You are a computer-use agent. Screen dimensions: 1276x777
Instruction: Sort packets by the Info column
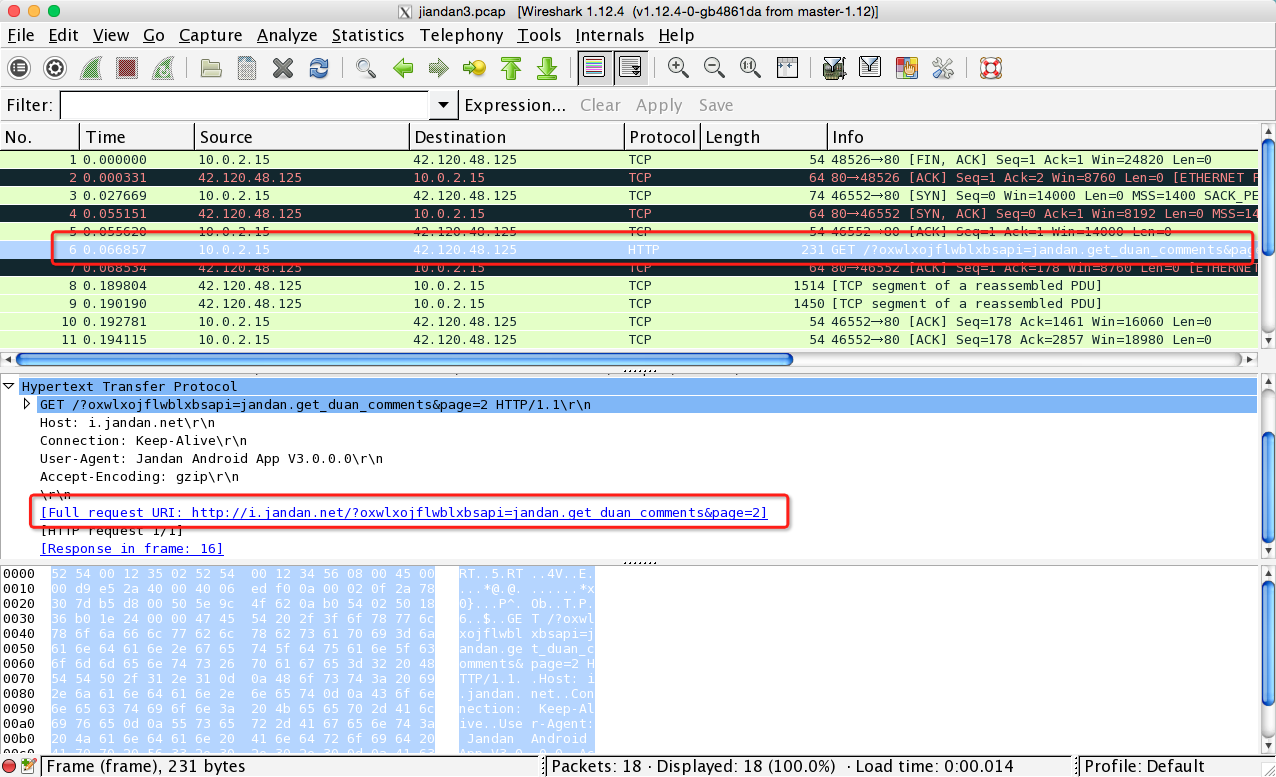coord(1043,137)
